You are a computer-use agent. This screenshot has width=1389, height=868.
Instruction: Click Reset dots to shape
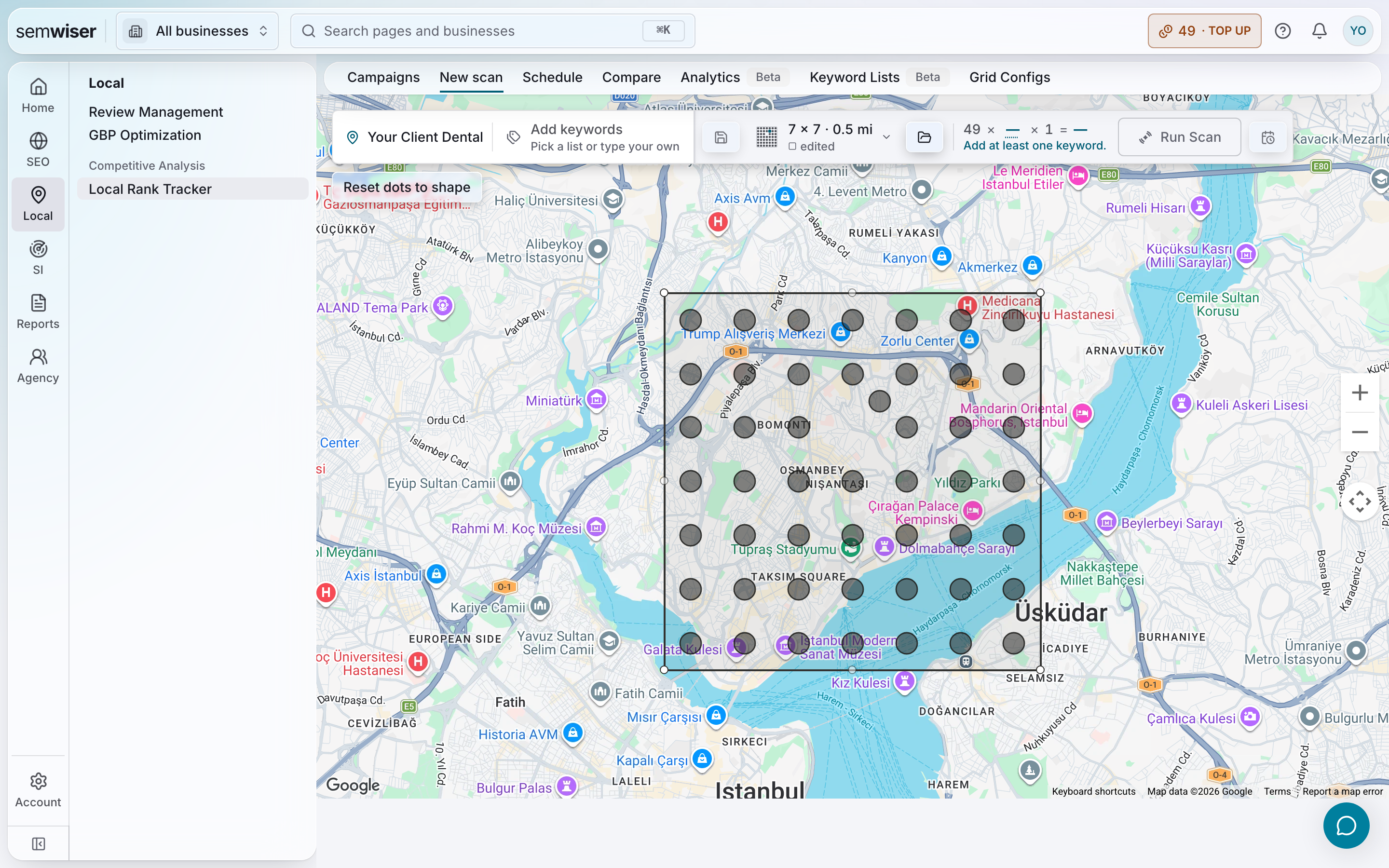coord(407,187)
